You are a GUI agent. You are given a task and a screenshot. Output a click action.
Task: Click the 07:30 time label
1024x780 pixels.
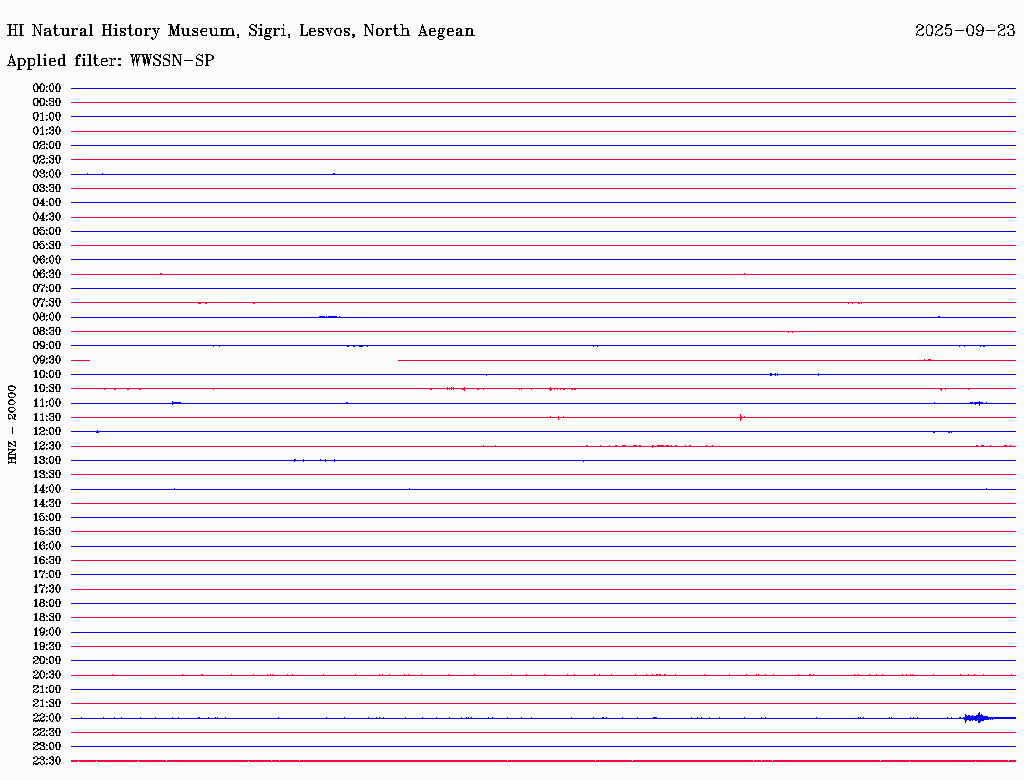[47, 303]
